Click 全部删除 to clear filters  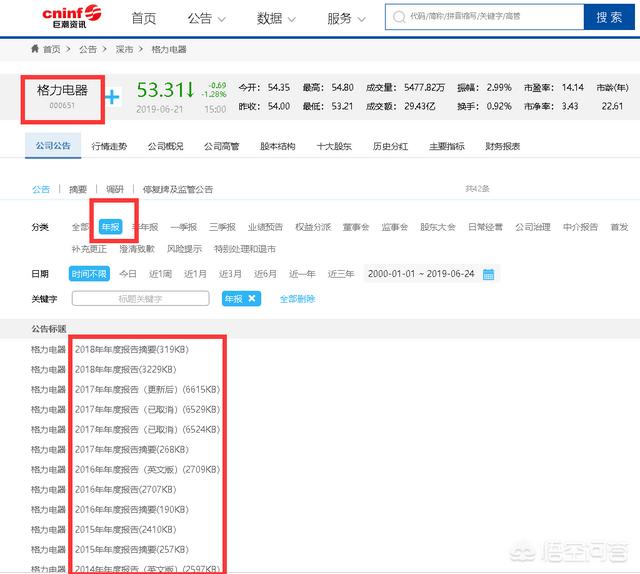click(297, 299)
